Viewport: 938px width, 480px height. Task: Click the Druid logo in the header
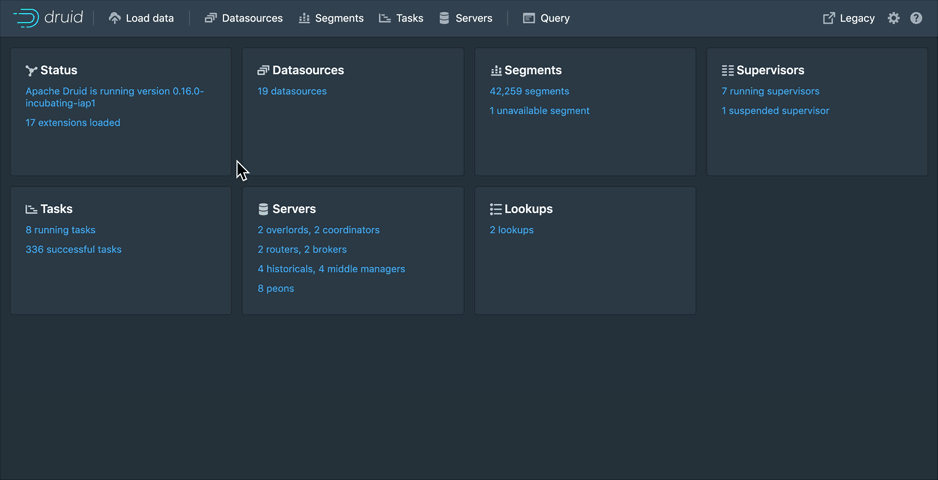[47, 18]
